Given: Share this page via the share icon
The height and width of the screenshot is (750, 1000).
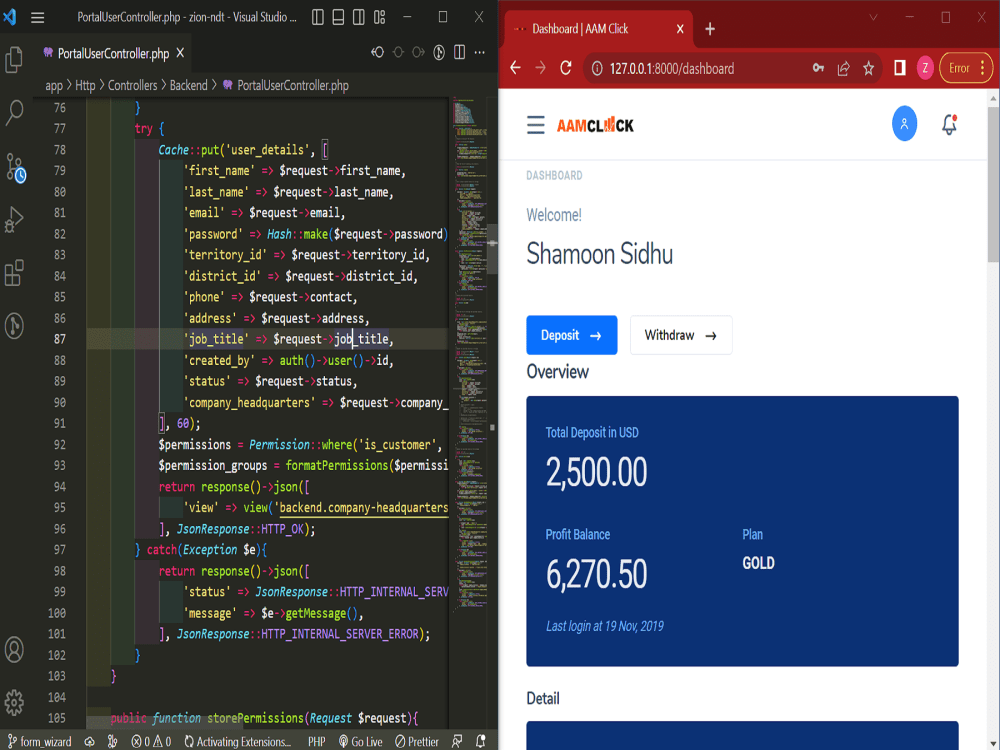Looking at the screenshot, I should coord(843,68).
